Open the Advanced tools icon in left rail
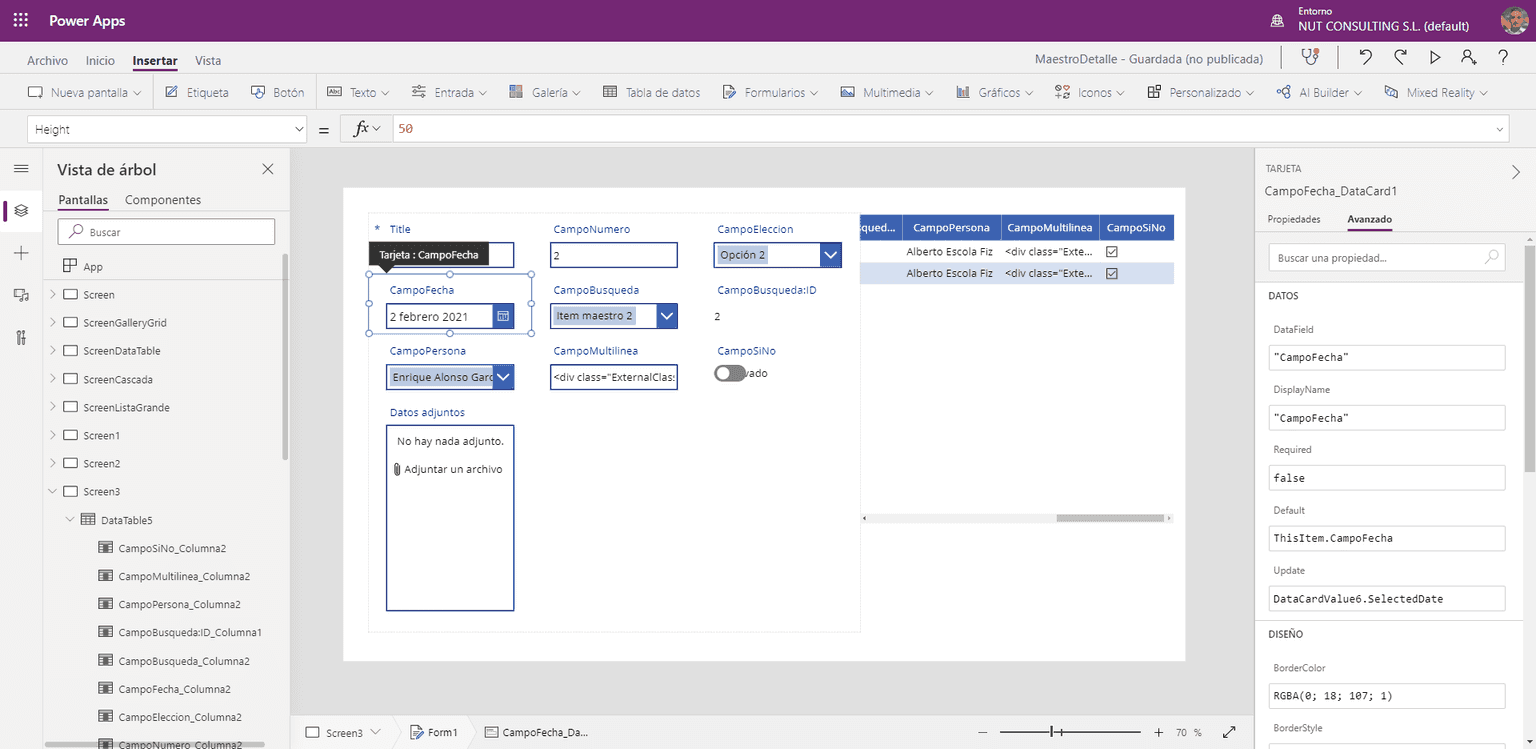The width and height of the screenshot is (1536, 749). [20, 337]
